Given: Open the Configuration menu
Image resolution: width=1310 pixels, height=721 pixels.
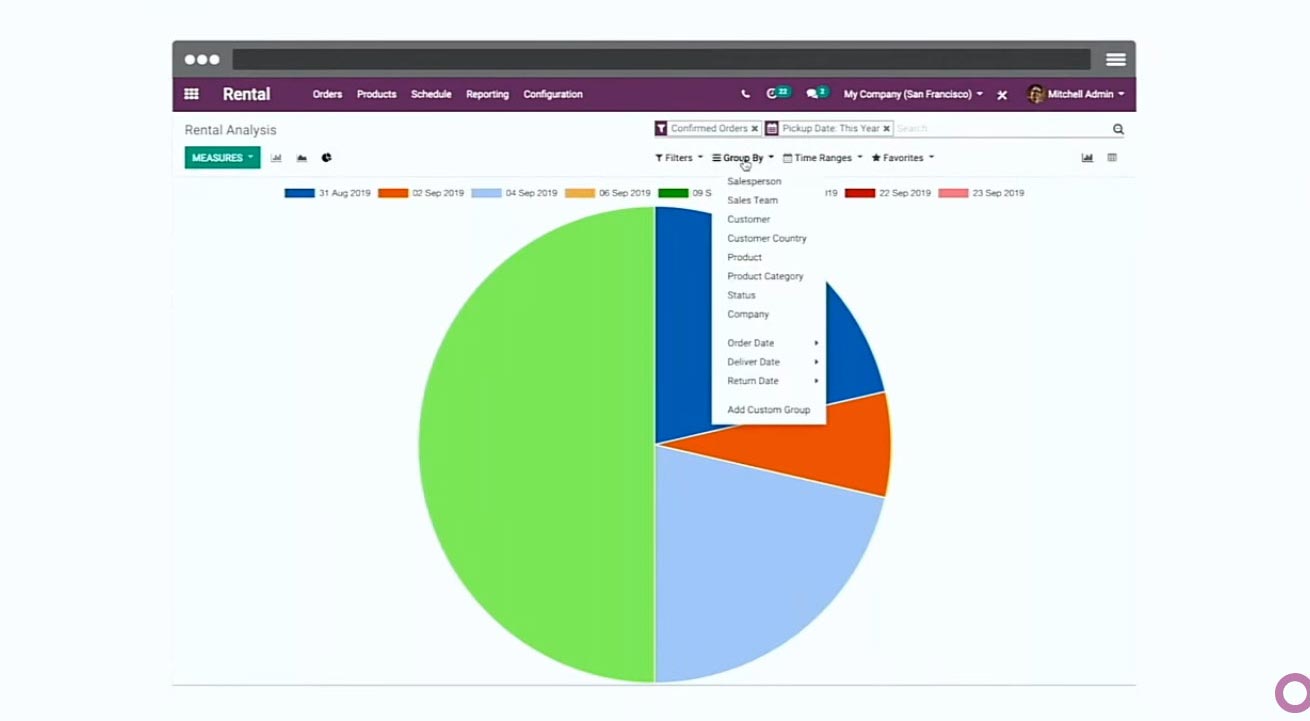Looking at the screenshot, I should (x=553, y=94).
